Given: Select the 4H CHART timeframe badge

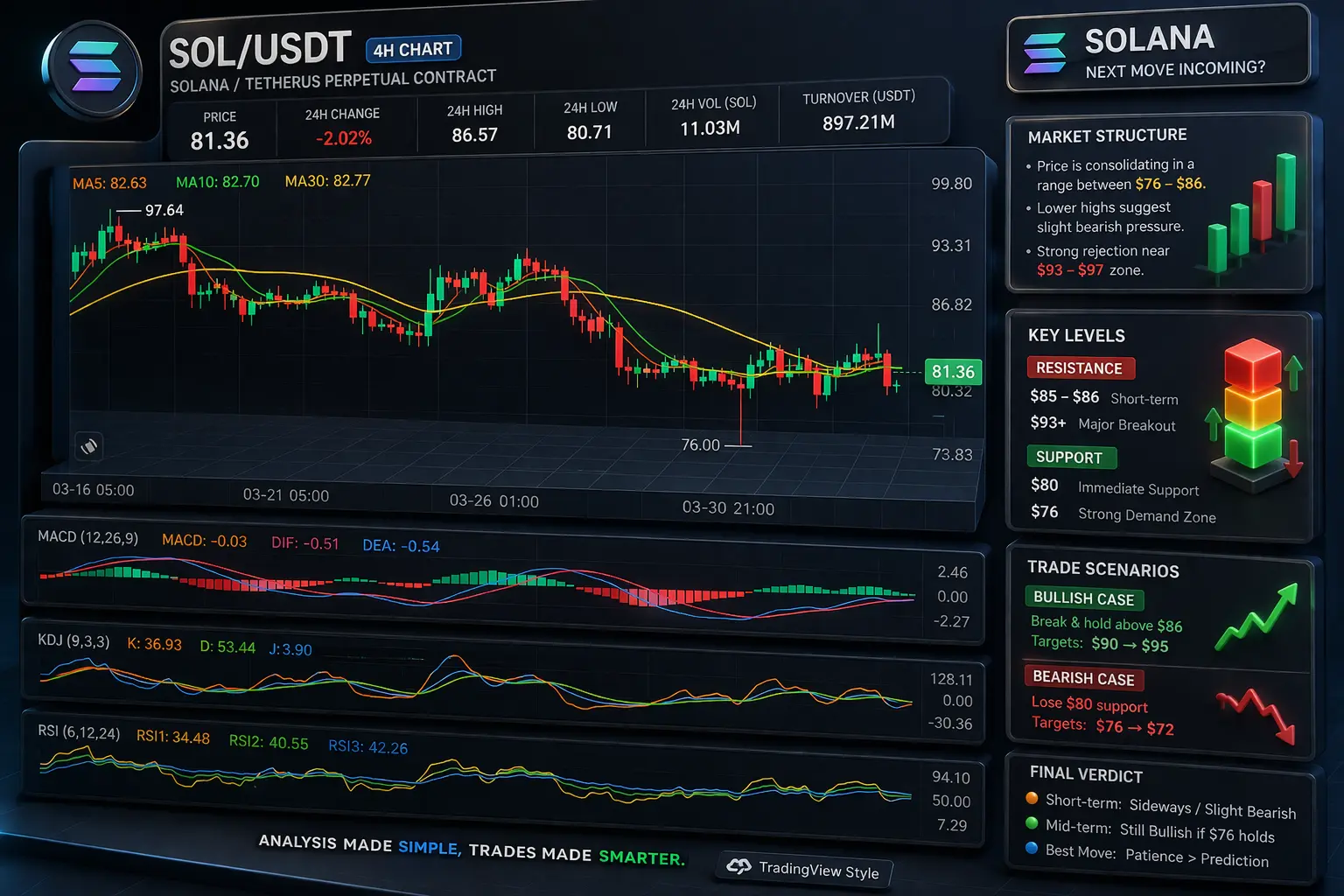Looking at the screenshot, I should 413,49.
